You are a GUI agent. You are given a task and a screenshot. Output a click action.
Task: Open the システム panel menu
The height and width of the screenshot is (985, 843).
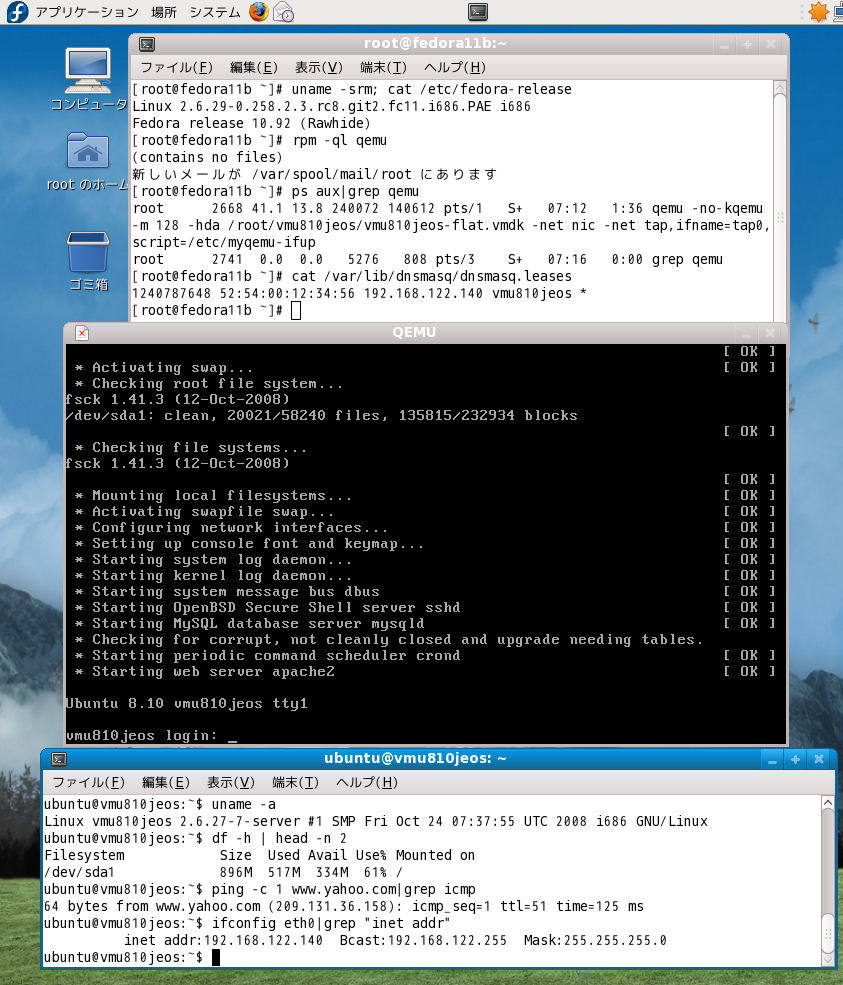point(215,12)
